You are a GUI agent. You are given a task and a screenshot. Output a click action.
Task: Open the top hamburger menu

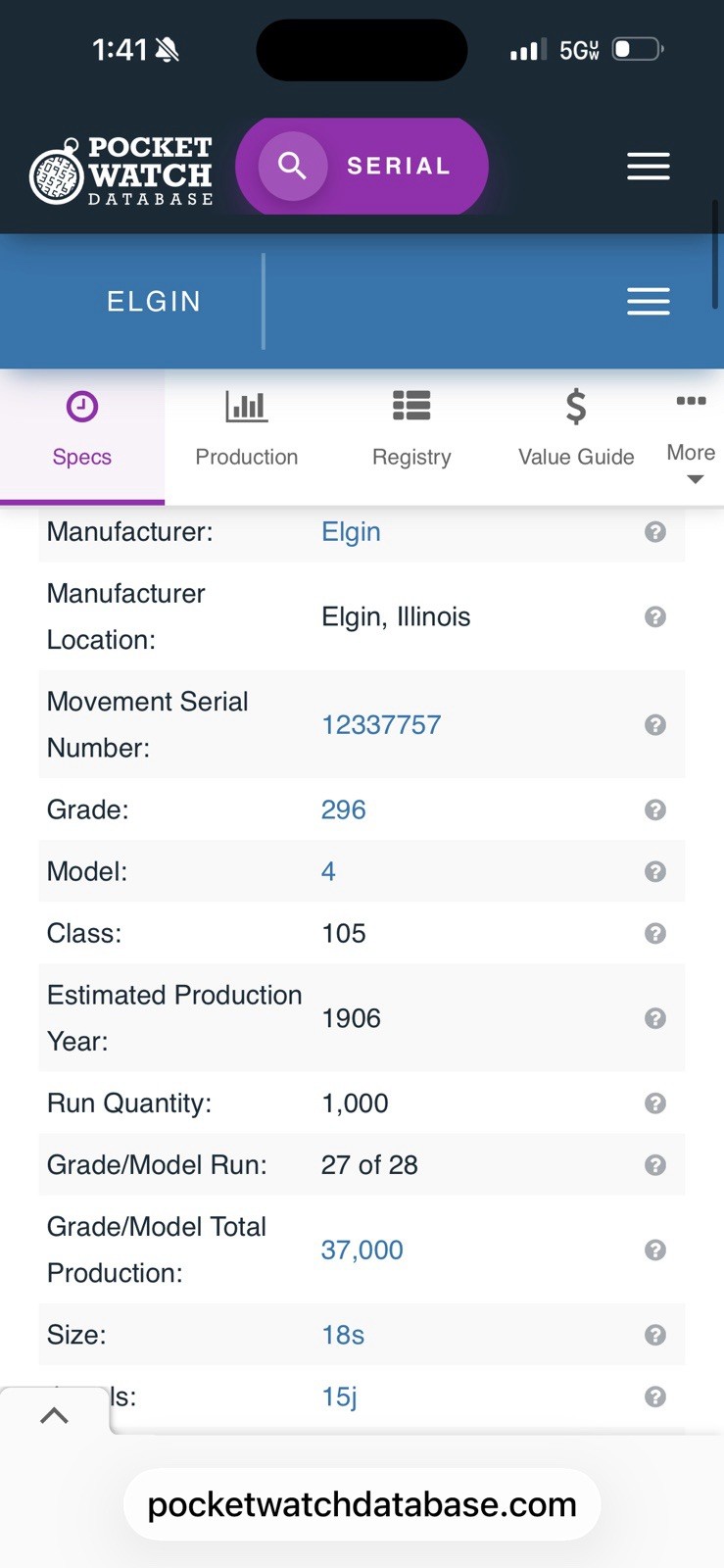point(648,167)
